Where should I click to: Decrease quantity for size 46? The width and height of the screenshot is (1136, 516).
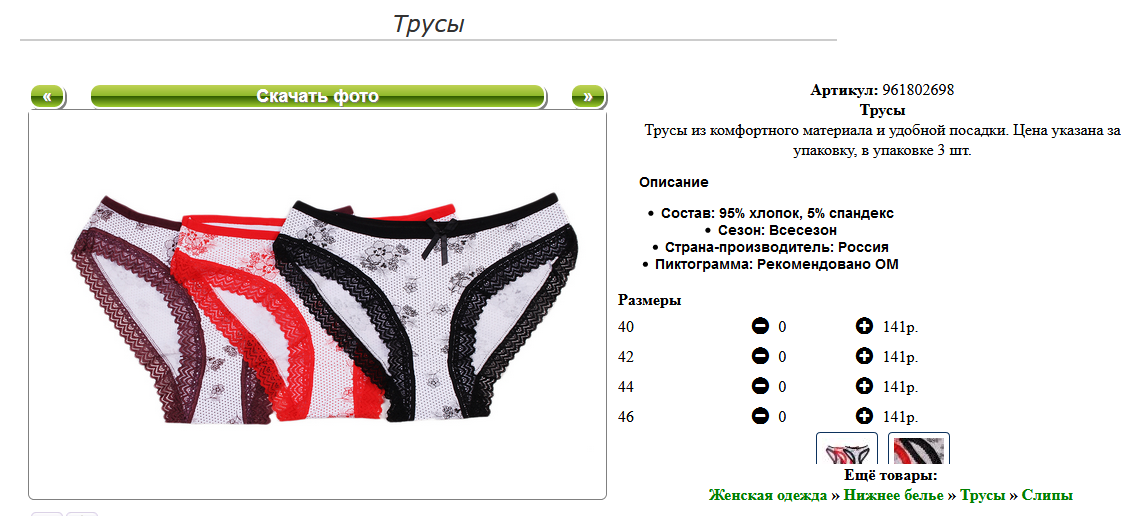click(760, 417)
